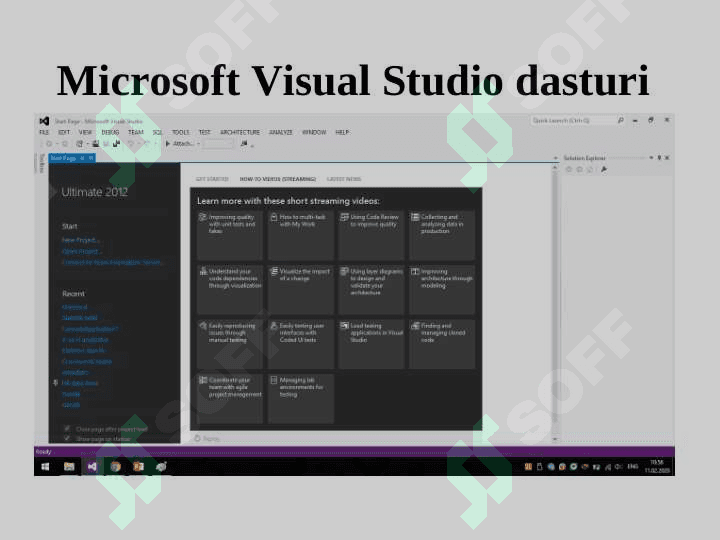
Task: Click the Start Page vertical scrollbar
Action: coord(552,300)
